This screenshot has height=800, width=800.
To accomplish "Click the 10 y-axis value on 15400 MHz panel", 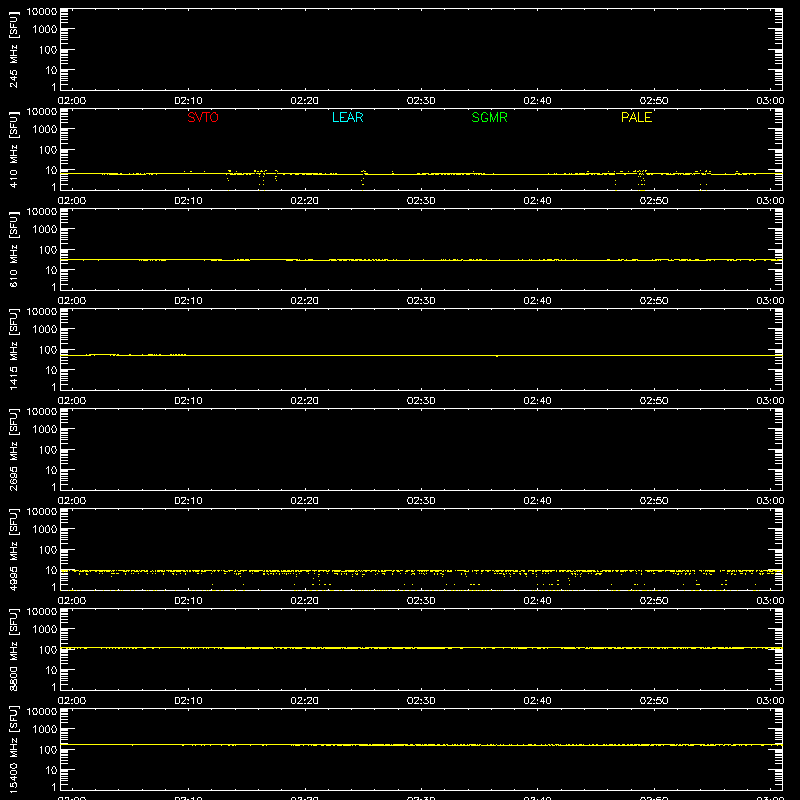I will [51, 770].
